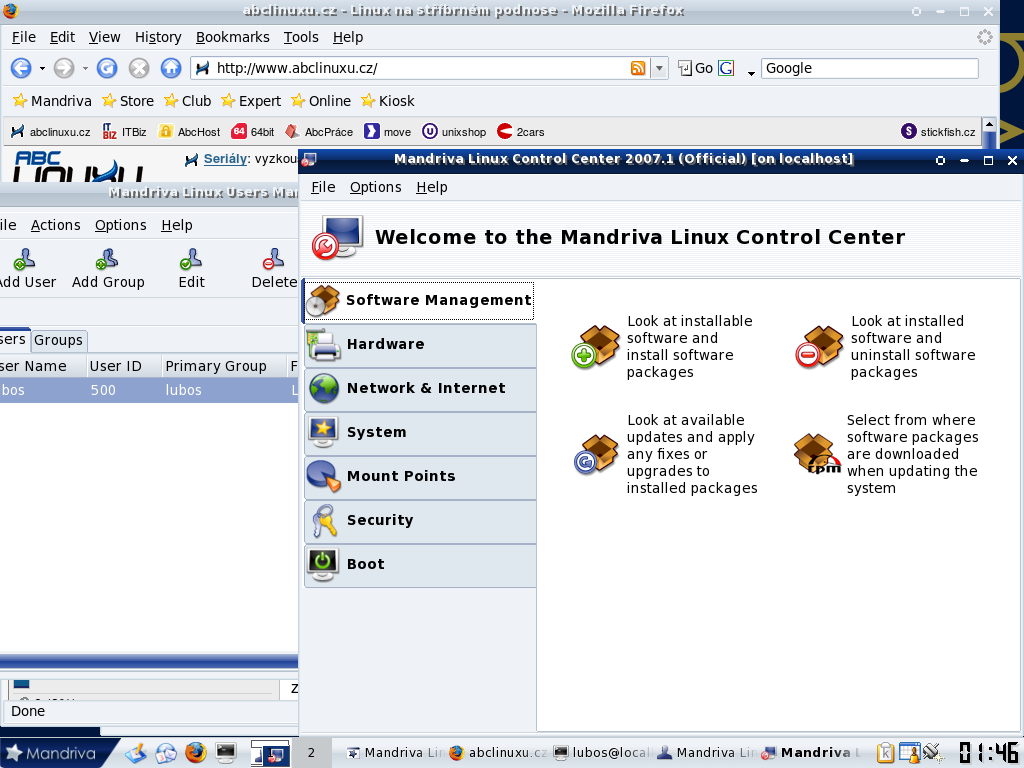This screenshot has height=768, width=1024.
Task: Click the ITBiz link on the web page
Action: pyautogui.click(x=125, y=132)
